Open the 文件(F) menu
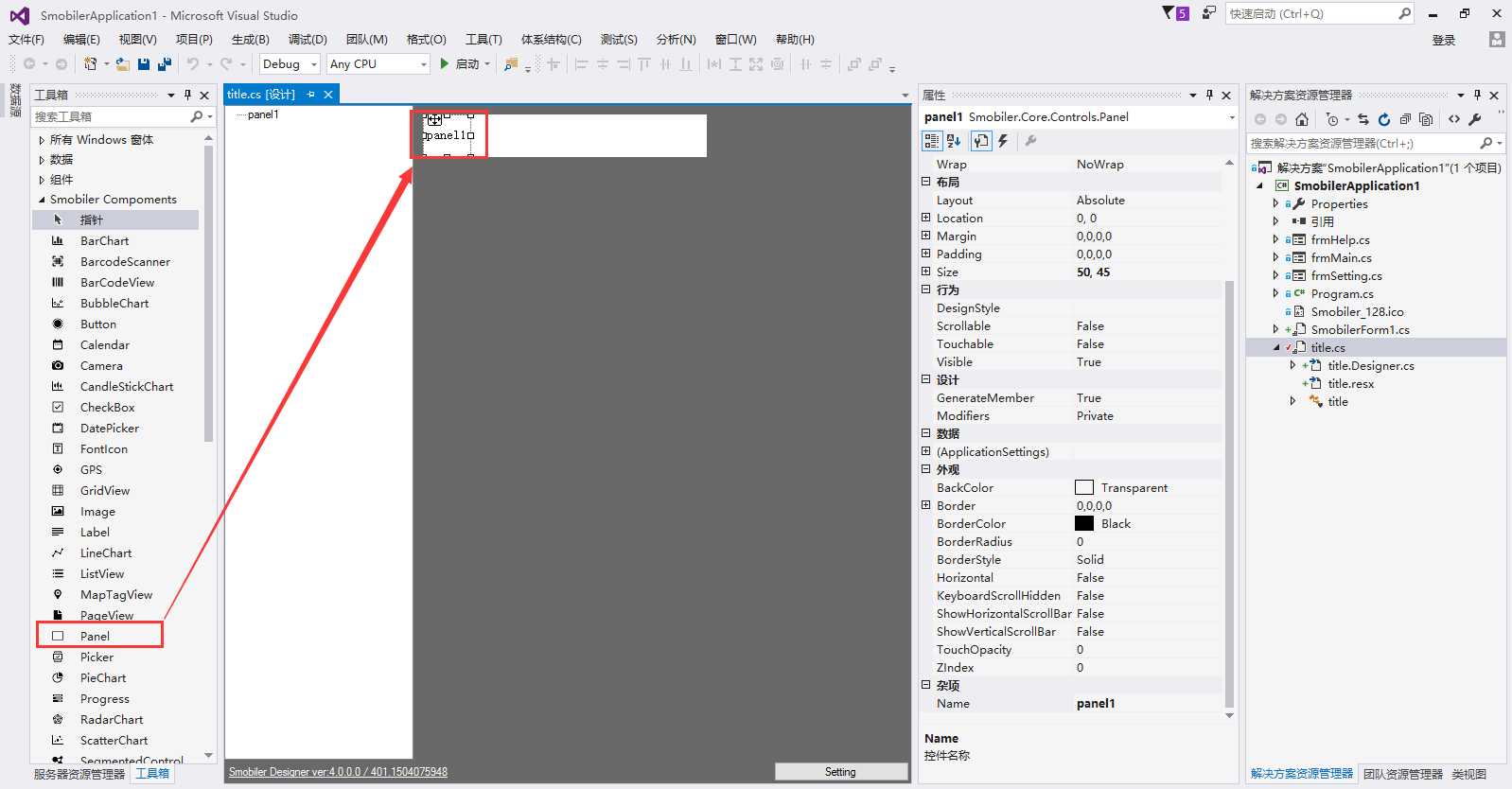 (x=26, y=40)
